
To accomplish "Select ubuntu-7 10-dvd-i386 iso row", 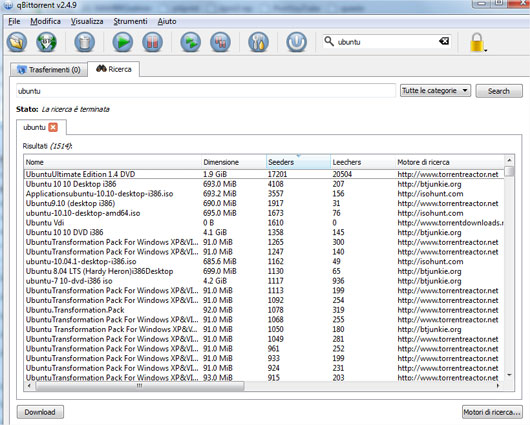I will [264, 281].
